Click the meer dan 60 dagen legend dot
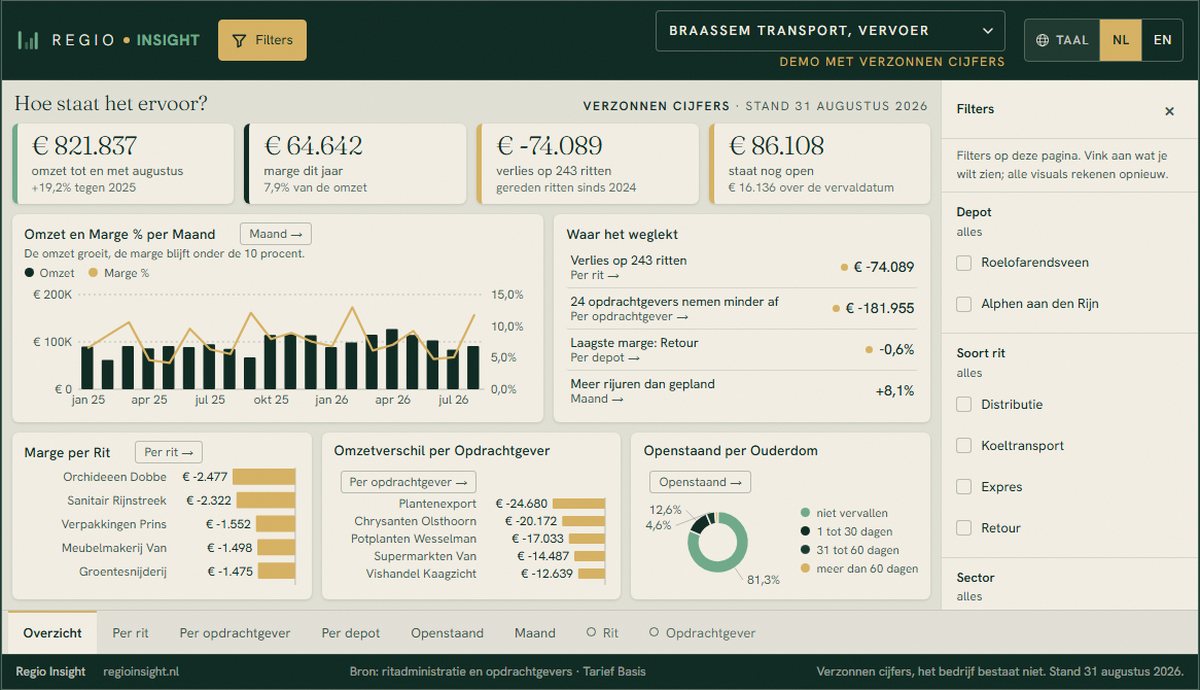1200x690 pixels. point(806,569)
